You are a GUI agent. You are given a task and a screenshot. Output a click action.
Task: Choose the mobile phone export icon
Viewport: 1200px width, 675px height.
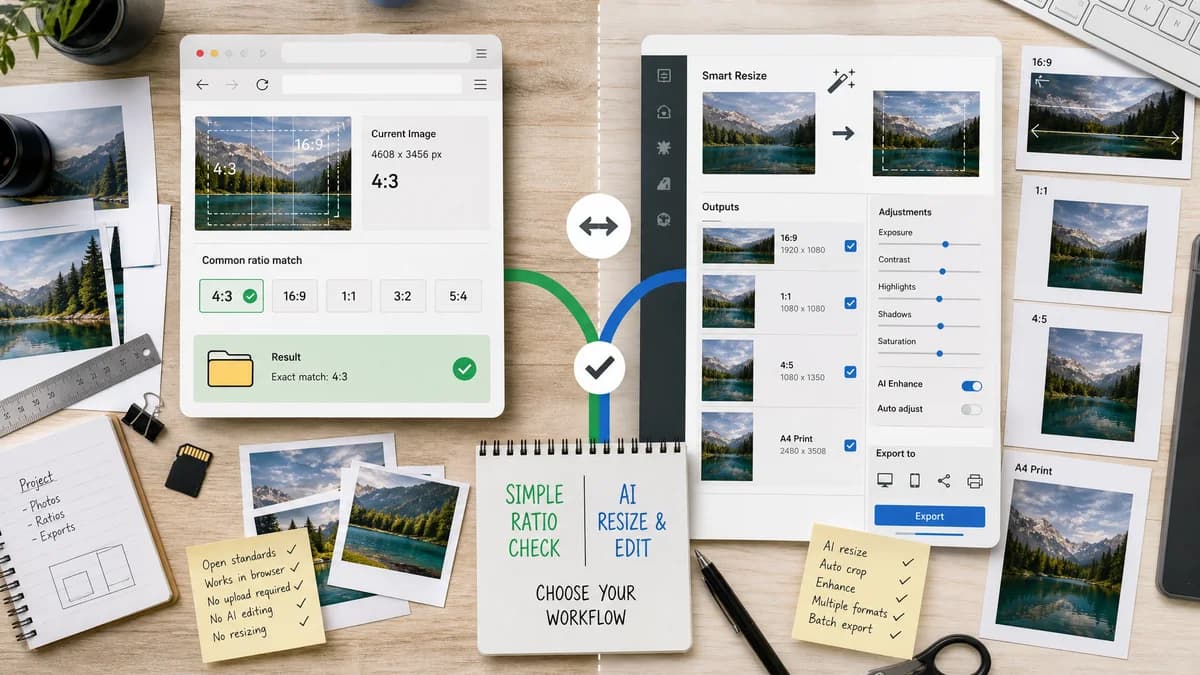[914, 481]
